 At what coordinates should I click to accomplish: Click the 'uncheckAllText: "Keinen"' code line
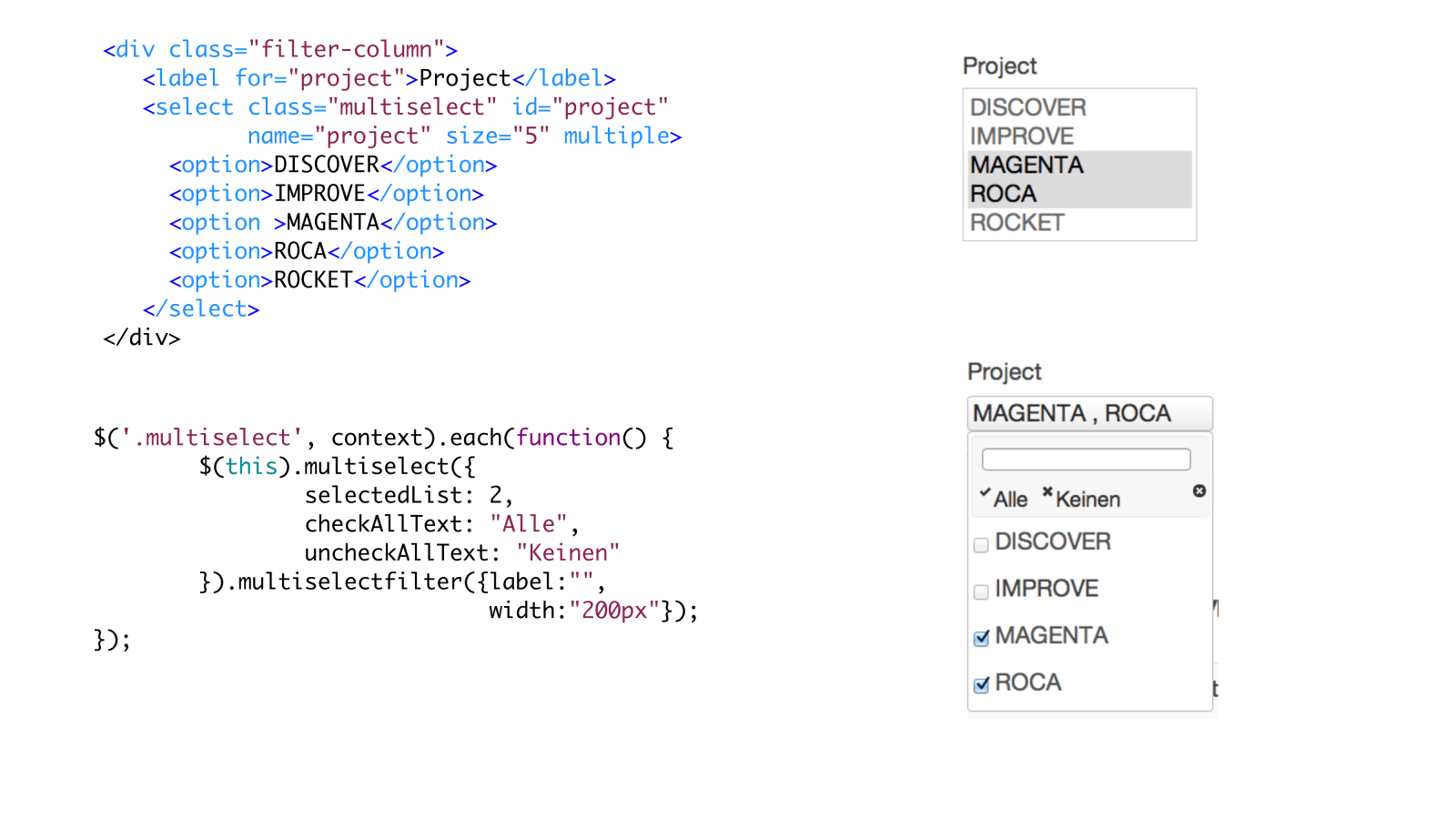coord(462,553)
